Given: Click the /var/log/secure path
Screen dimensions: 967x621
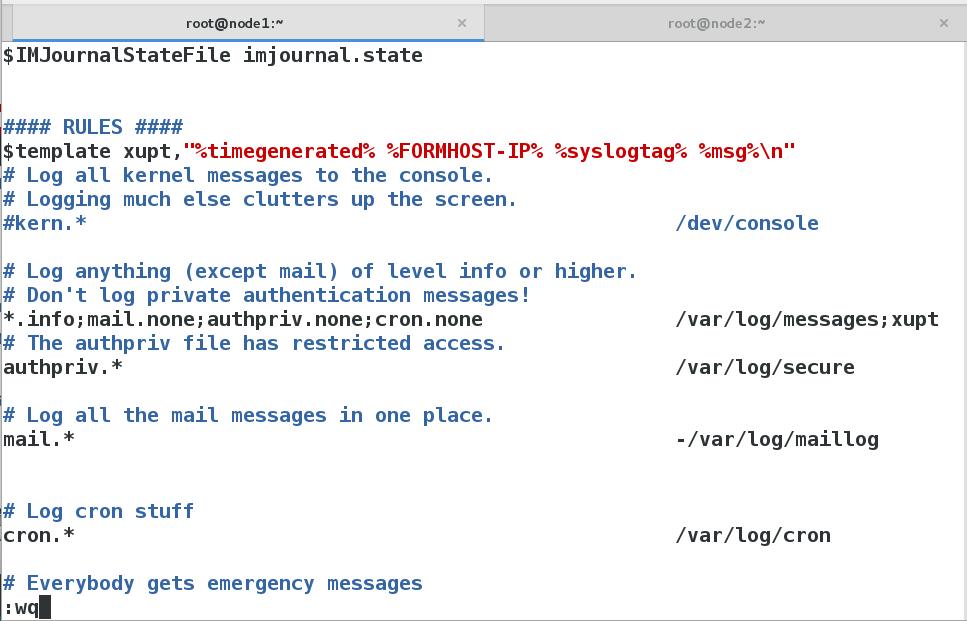Looking at the screenshot, I should click(x=765, y=368).
